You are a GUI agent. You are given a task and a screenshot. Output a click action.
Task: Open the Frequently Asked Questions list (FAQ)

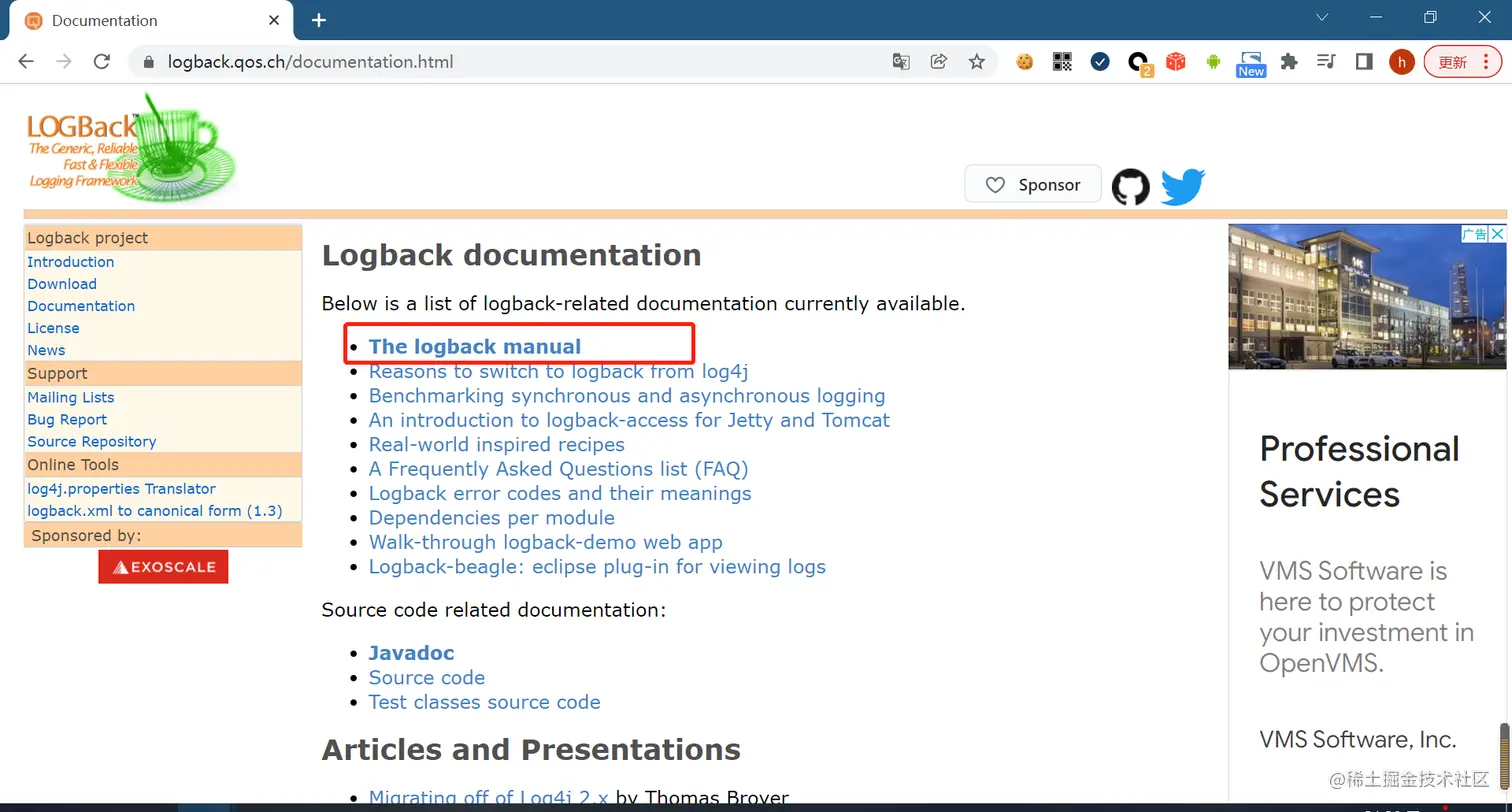[x=559, y=468]
